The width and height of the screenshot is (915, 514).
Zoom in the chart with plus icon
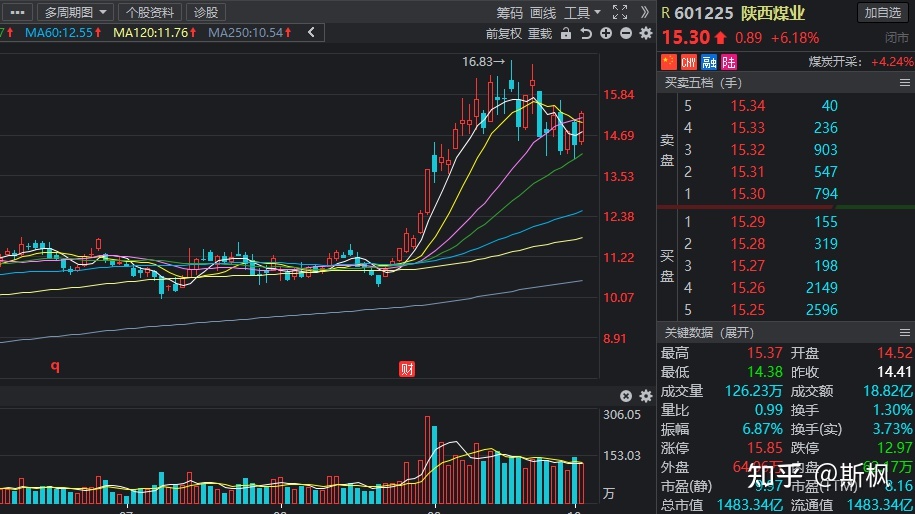point(606,33)
